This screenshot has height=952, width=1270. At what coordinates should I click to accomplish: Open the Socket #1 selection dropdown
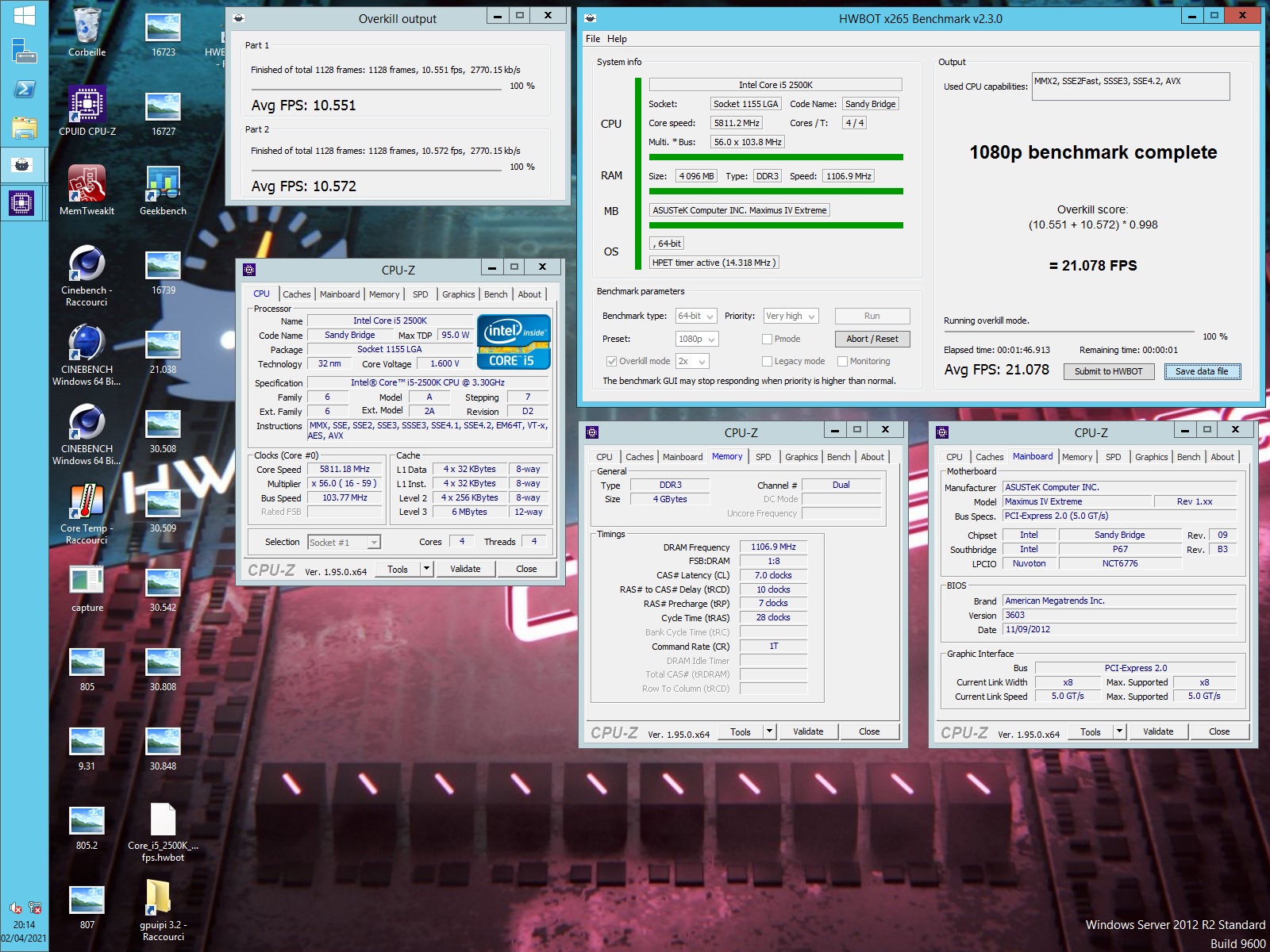pyautogui.click(x=344, y=542)
